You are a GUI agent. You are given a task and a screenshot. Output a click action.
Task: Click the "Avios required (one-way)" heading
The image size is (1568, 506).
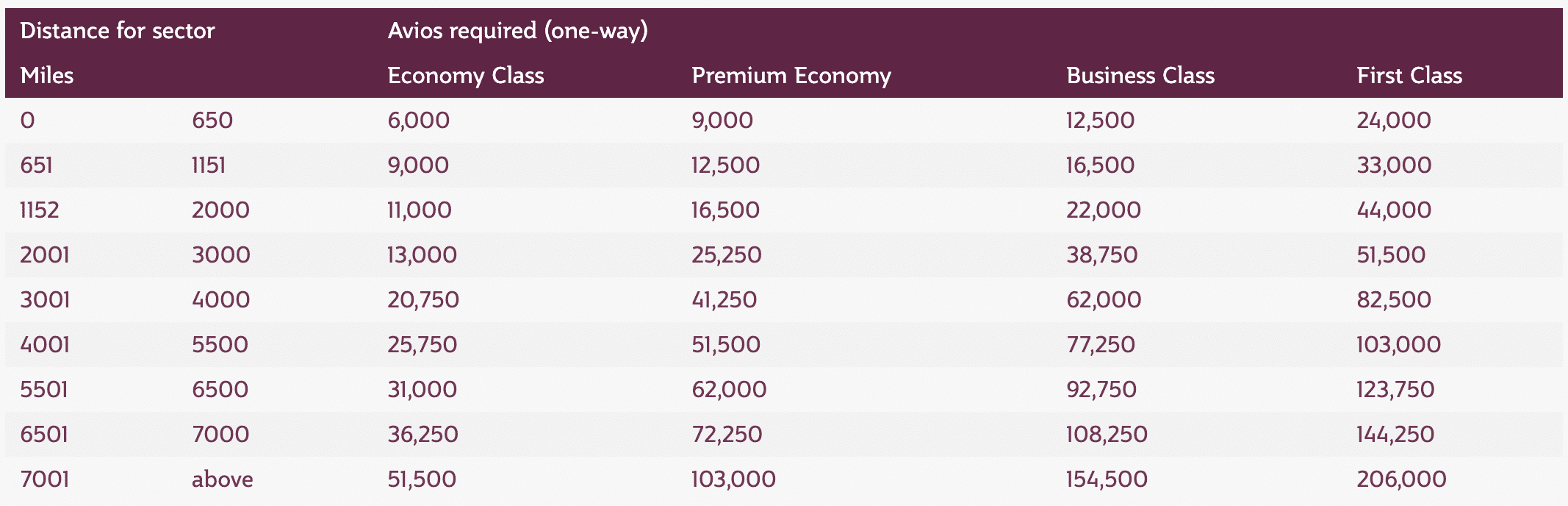517,31
